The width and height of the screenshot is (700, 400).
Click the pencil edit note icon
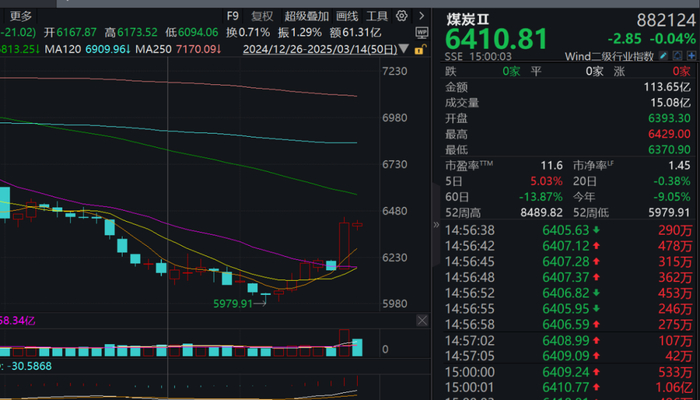coord(663,56)
